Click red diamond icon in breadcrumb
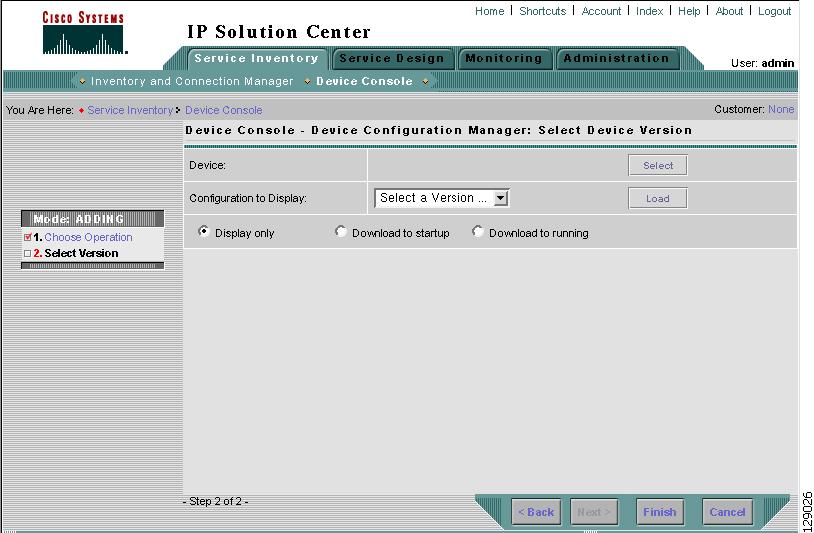The width and height of the screenshot is (814, 533). 82,111
